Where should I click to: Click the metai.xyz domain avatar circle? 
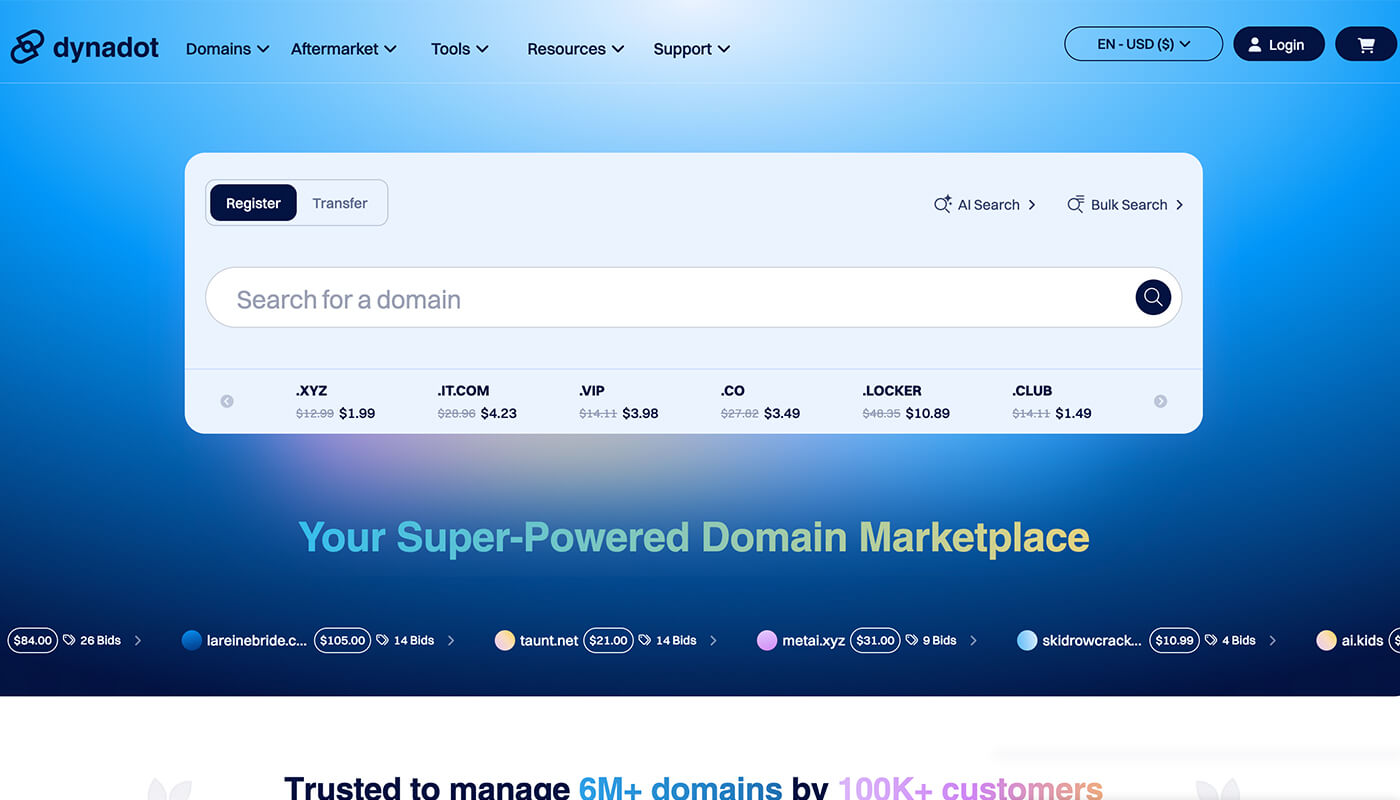click(767, 640)
